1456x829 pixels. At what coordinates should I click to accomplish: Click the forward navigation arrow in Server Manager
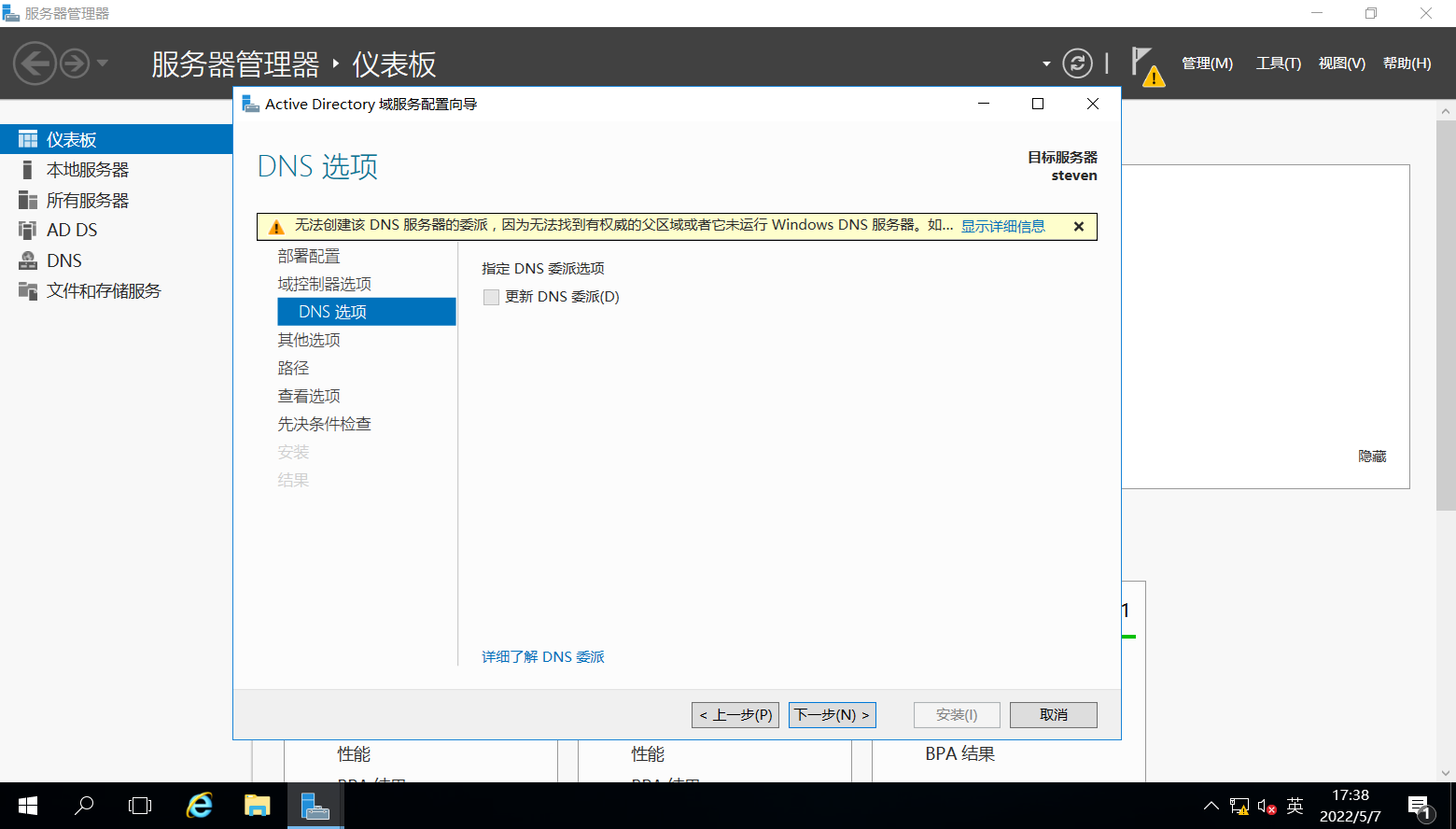coord(75,63)
